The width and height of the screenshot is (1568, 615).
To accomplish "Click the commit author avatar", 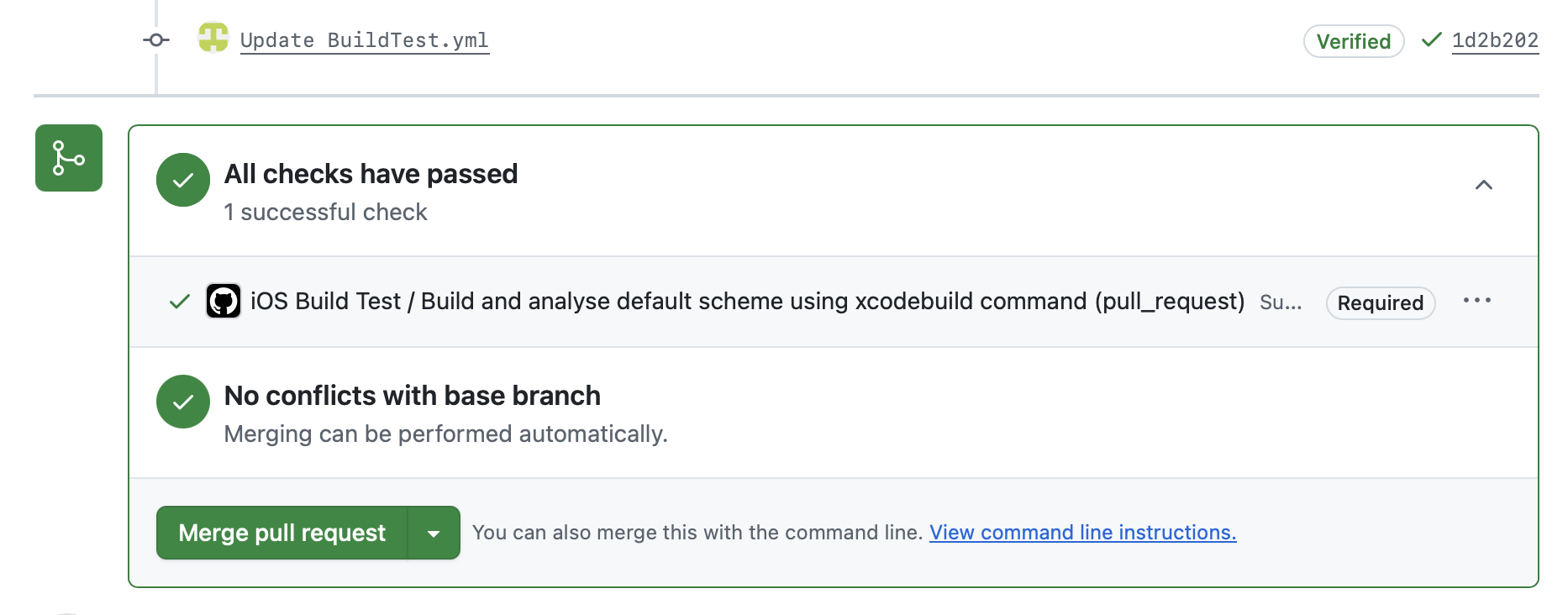I will coord(213,38).
